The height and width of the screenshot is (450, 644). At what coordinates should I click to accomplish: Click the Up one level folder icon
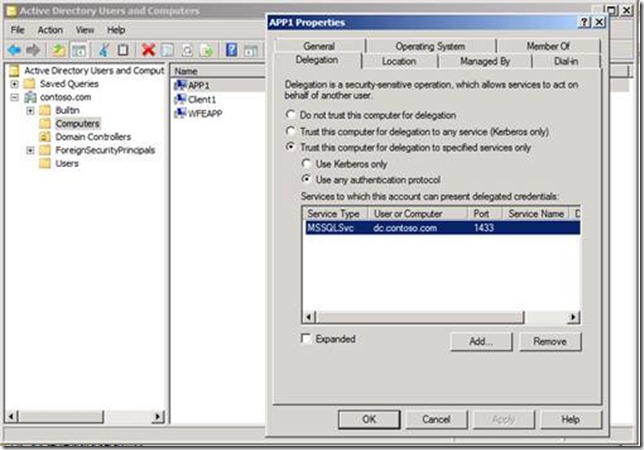tap(60, 49)
